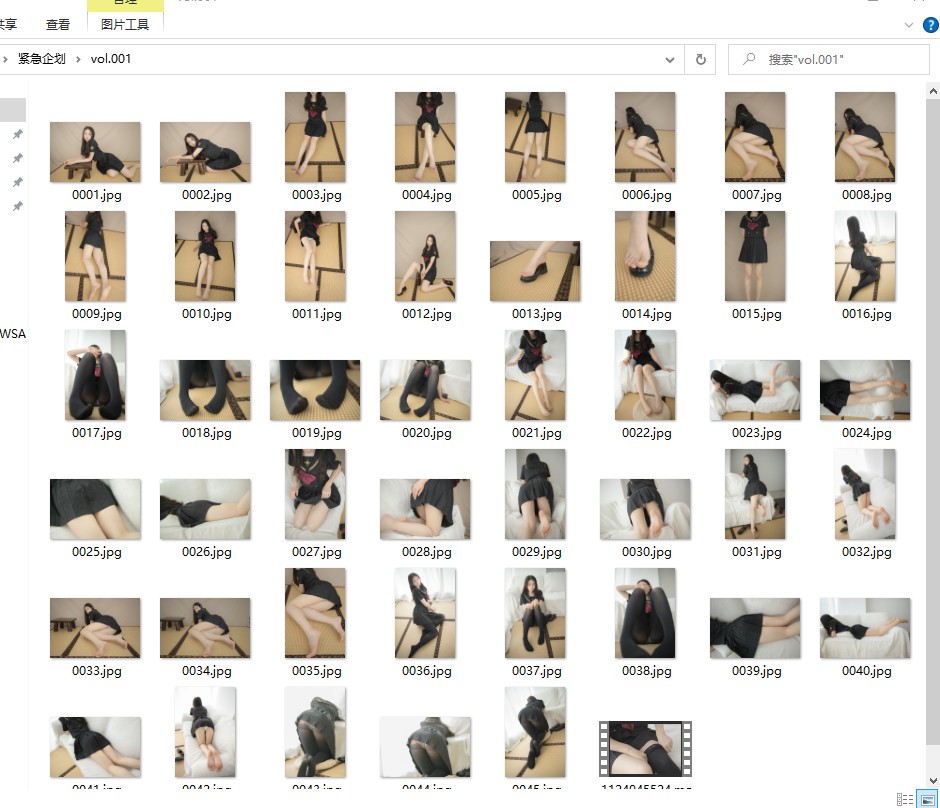The height and width of the screenshot is (808, 940).
Task: Click the file name 0032.jpg
Action: tap(867, 551)
